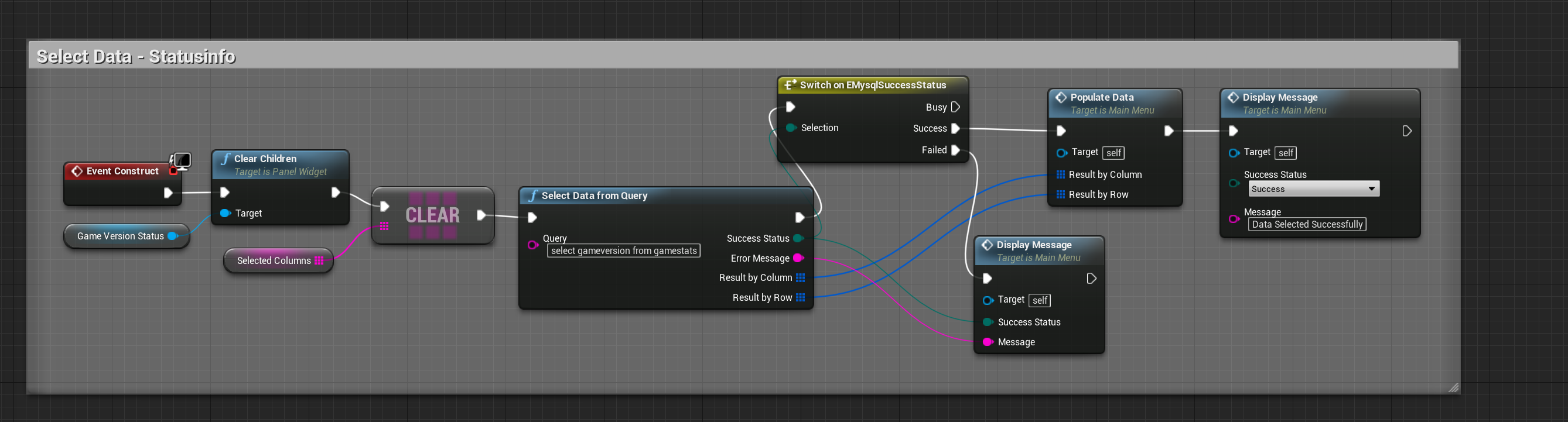Click Target pin of Display Message wired to Failed

pos(988,300)
